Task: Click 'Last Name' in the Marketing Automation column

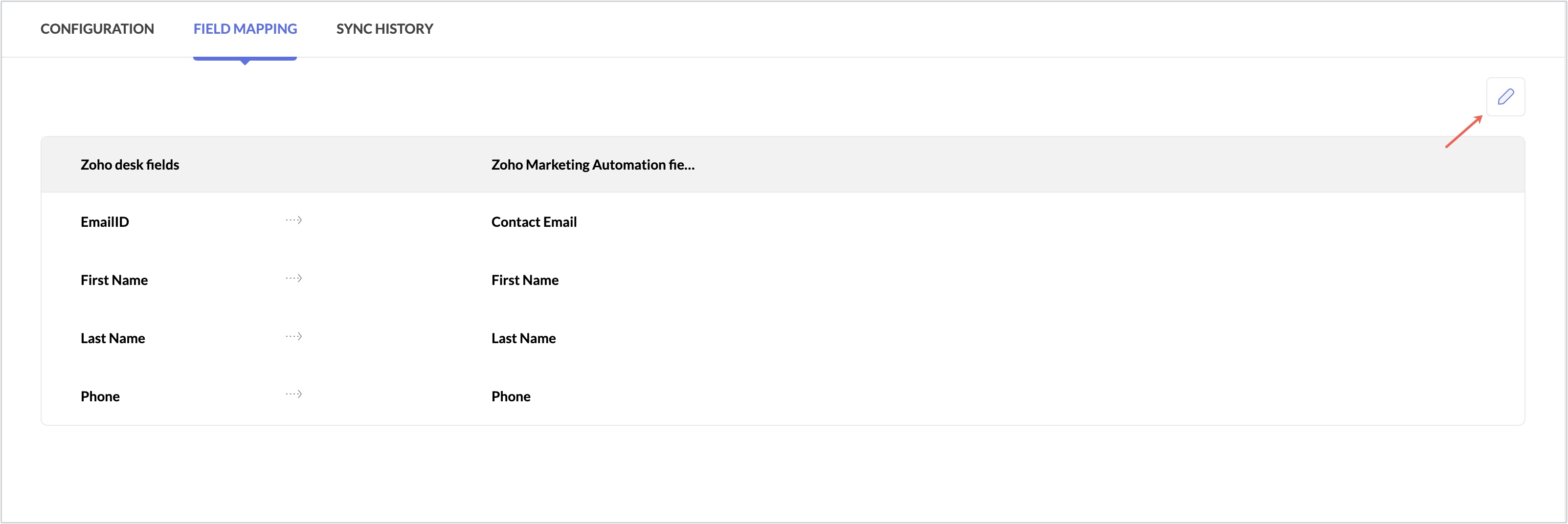Action: 523,338
